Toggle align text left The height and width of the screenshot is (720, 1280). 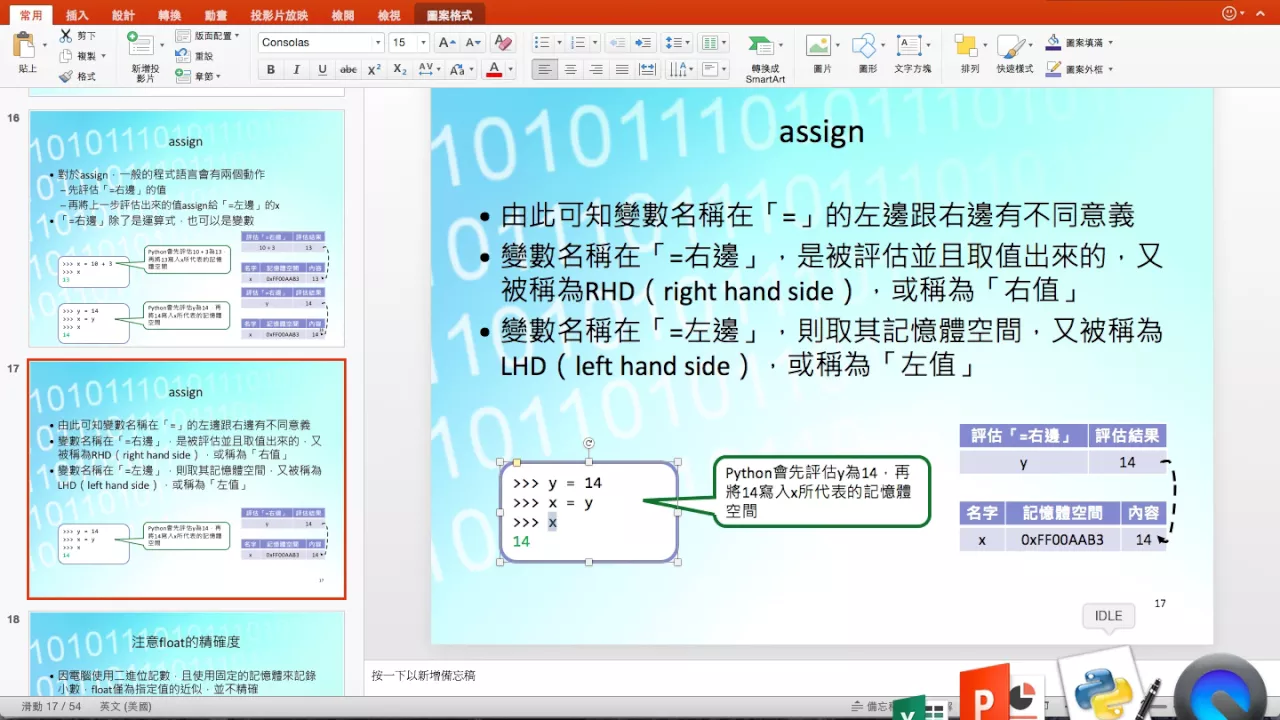click(x=544, y=69)
